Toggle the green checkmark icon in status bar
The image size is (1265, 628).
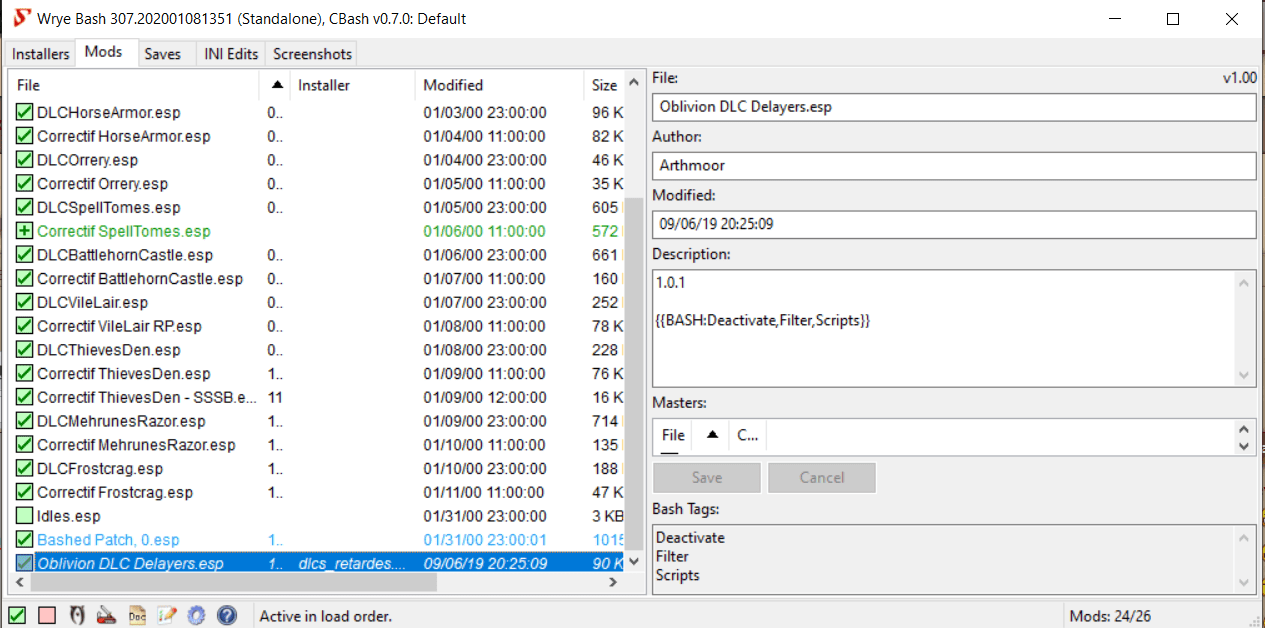click(17, 616)
